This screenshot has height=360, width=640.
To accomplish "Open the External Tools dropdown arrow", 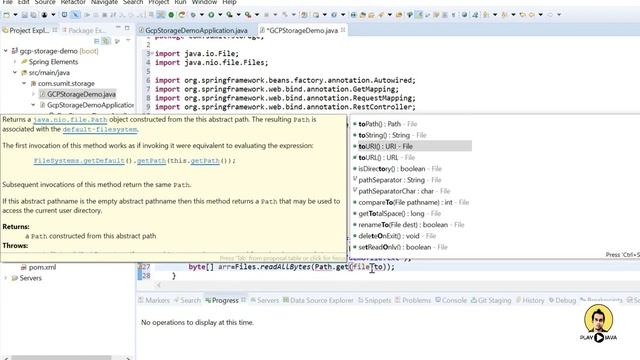I will [257, 15].
